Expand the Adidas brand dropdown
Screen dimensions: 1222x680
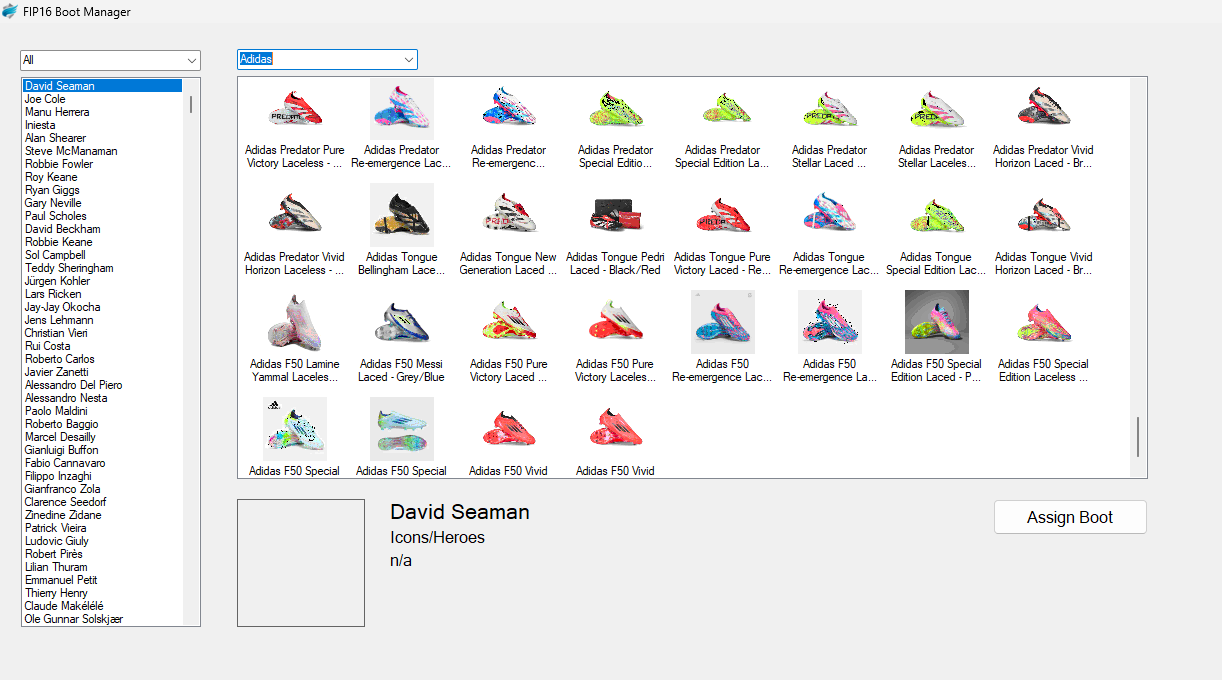click(327, 60)
